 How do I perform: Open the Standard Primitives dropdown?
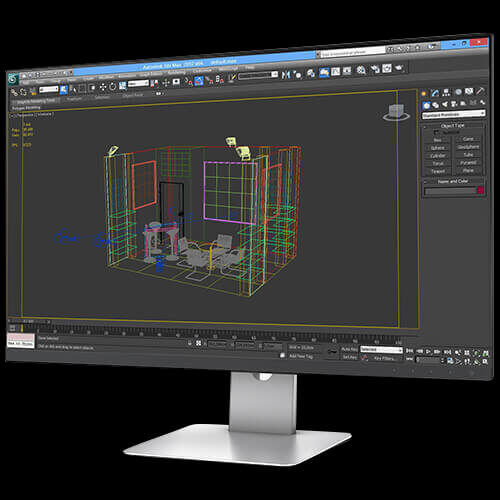(x=454, y=114)
